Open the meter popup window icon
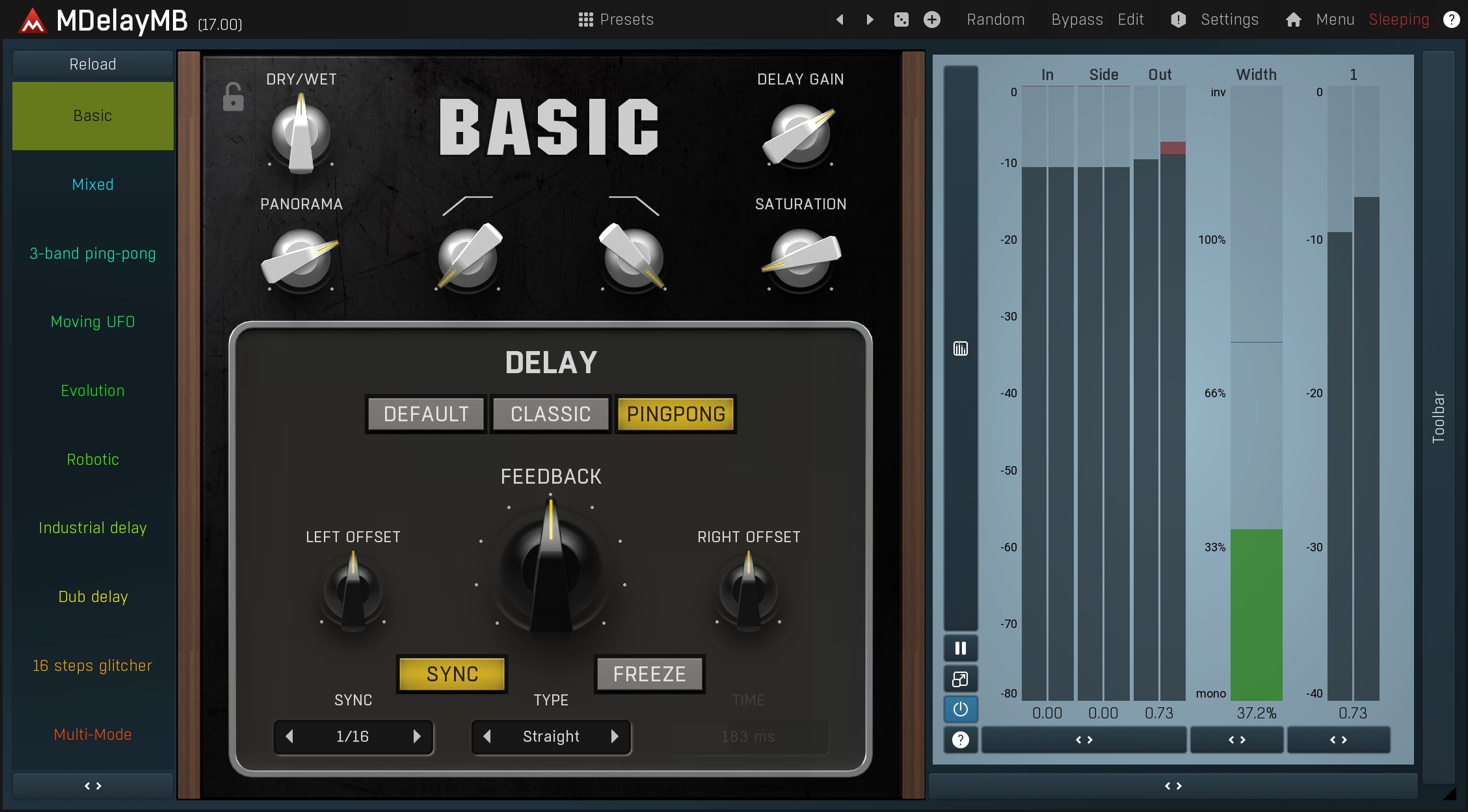Image resolution: width=1468 pixels, height=812 pixels. [960, 679]
